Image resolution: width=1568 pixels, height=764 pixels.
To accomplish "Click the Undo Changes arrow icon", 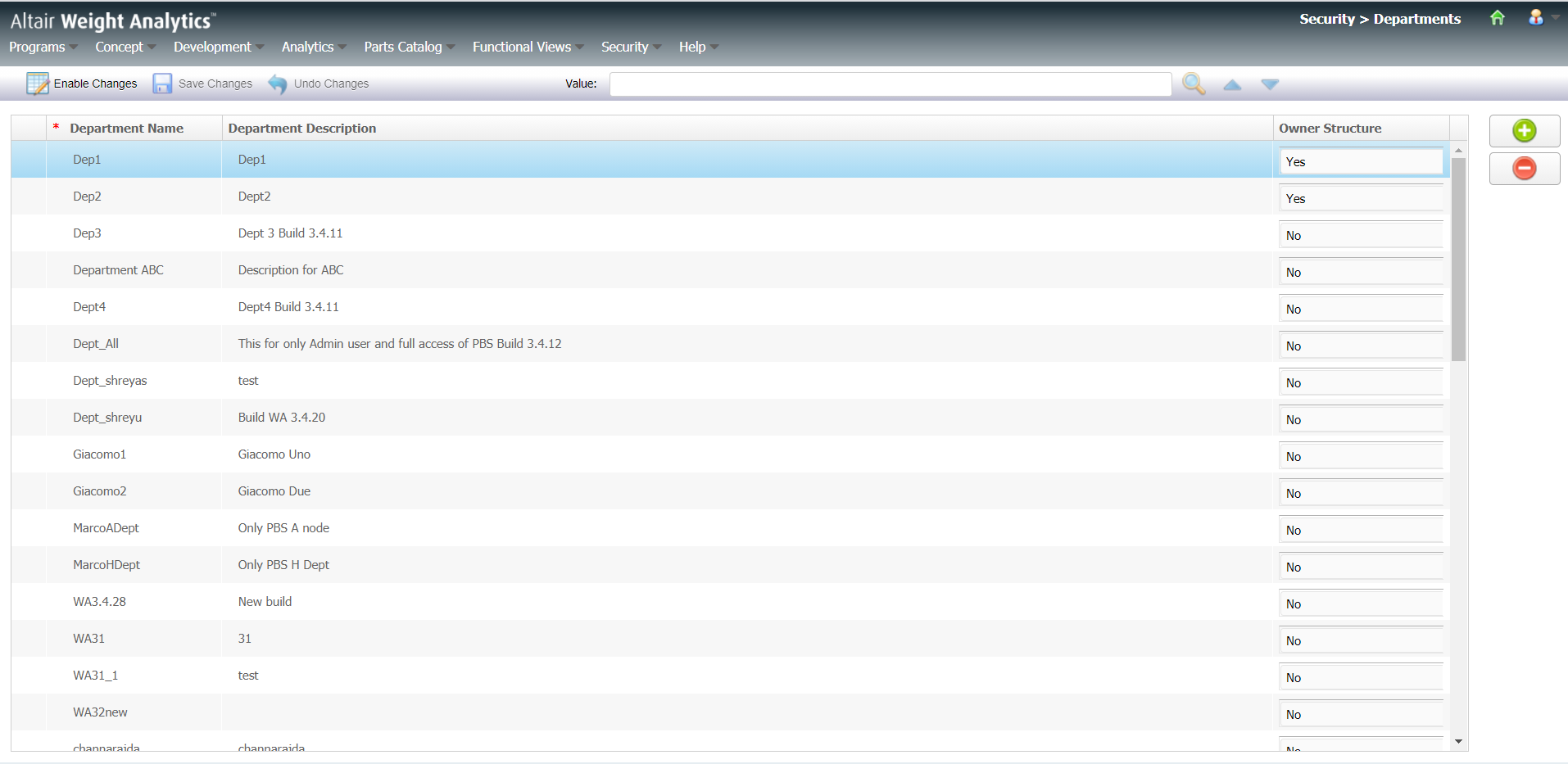I will pos(278,84).
